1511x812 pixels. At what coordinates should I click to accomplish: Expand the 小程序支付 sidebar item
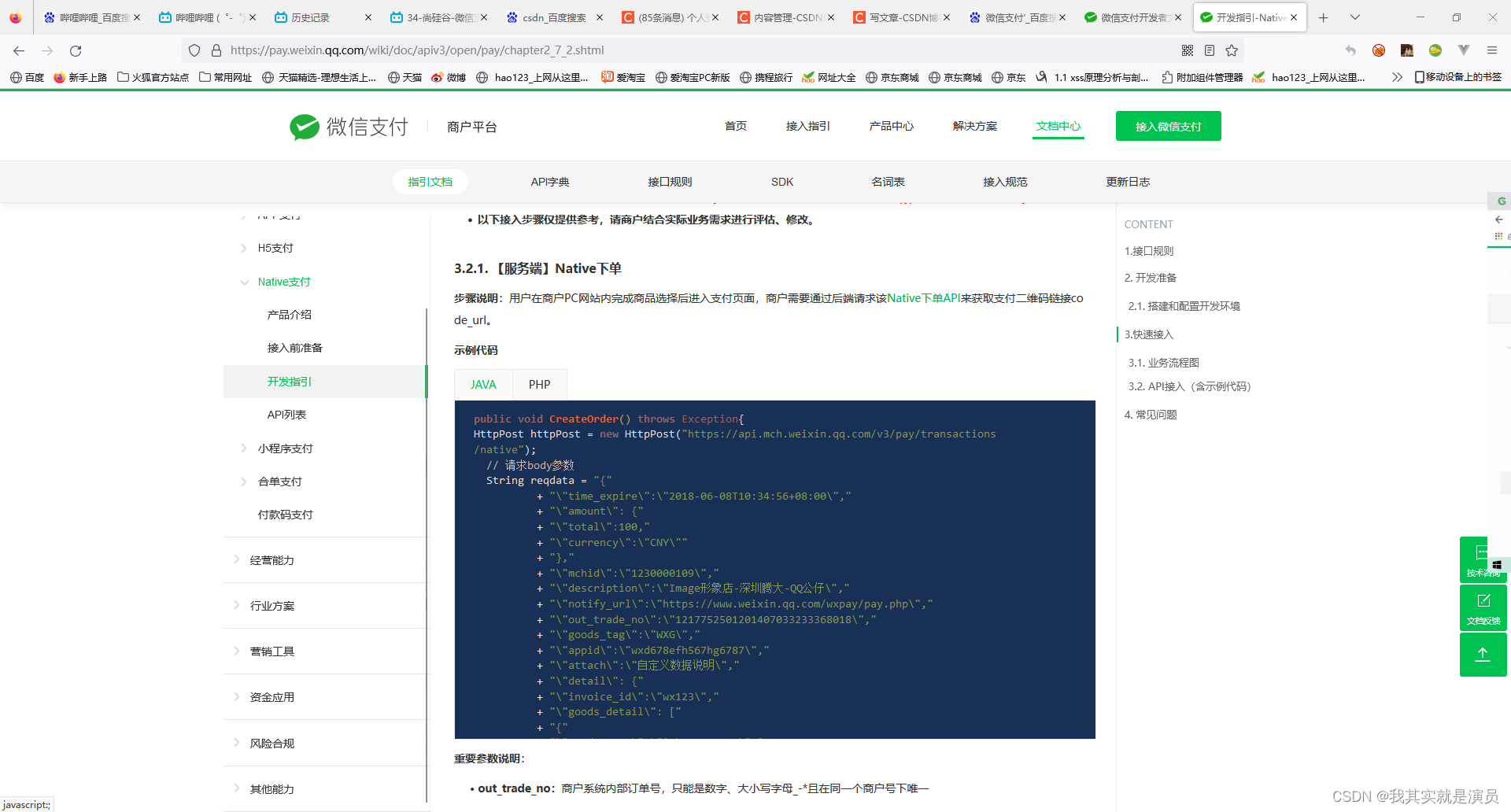[285, 448]
